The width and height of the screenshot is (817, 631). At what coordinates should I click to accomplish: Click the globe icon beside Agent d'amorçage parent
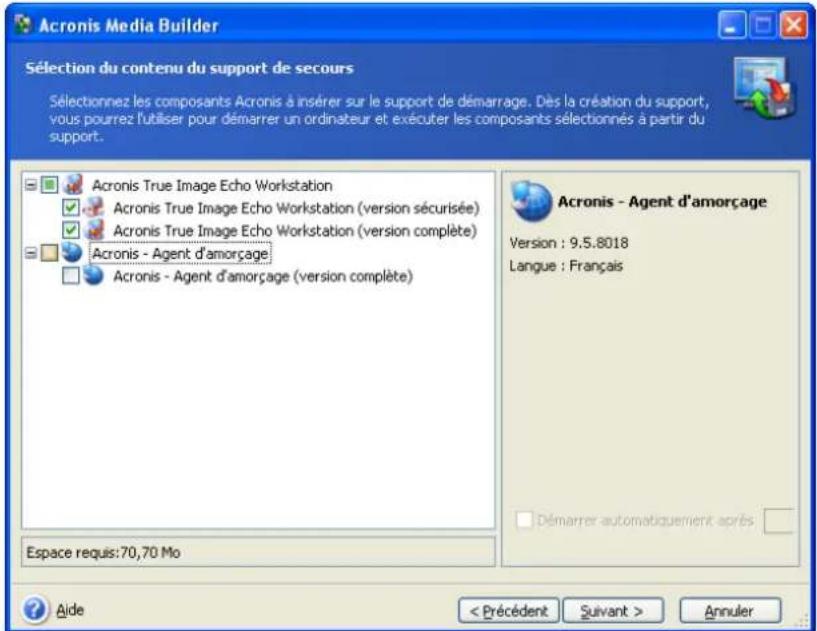pyautogui.click(x=72, y=253)
